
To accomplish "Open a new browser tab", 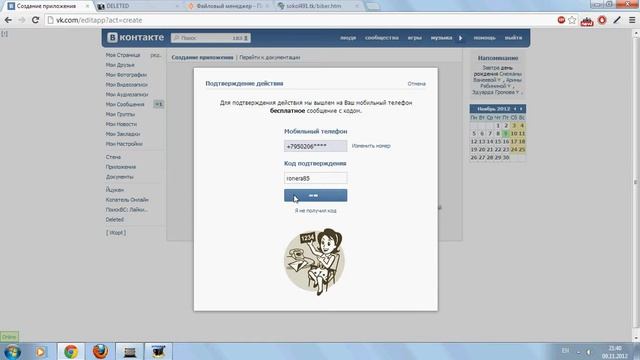I will (373, 6).
